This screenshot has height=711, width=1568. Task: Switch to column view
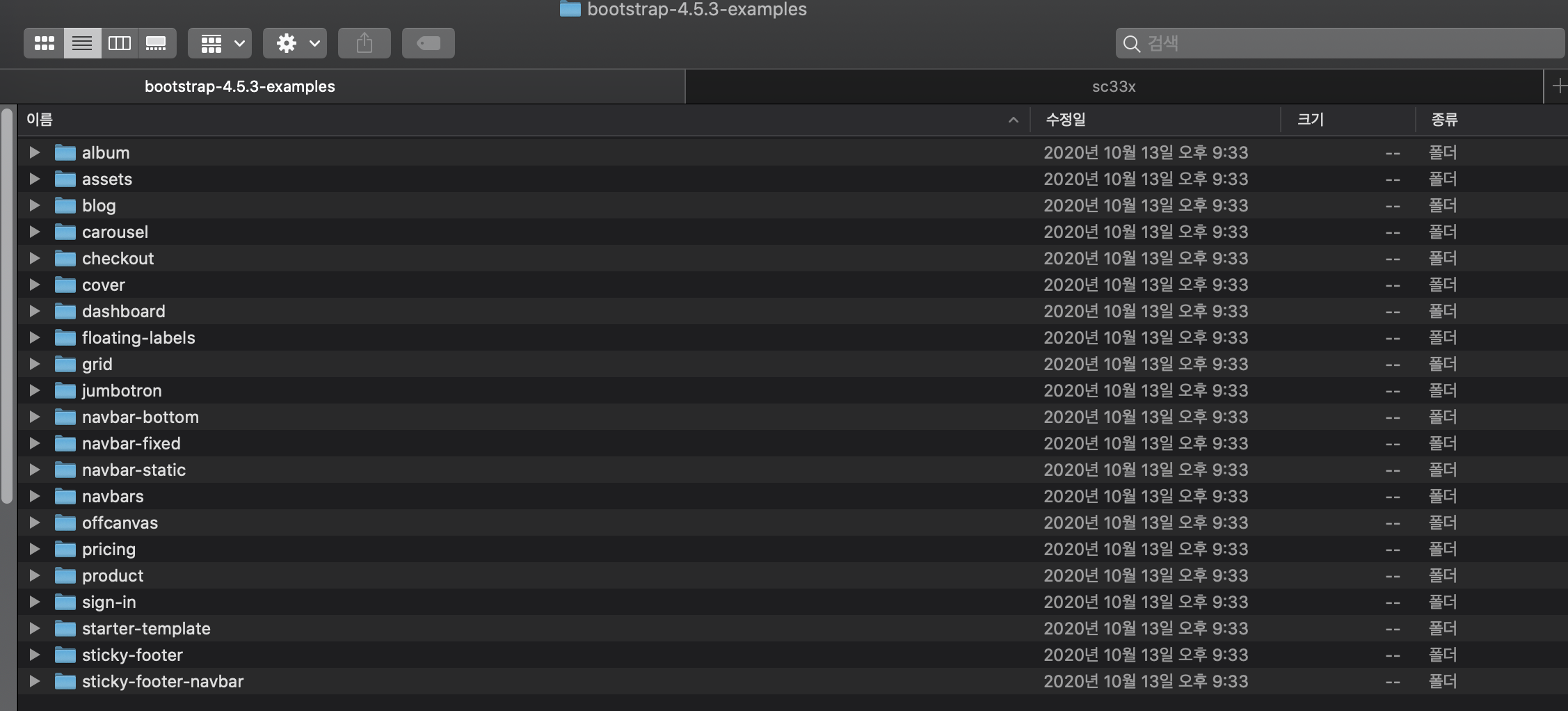120,43
